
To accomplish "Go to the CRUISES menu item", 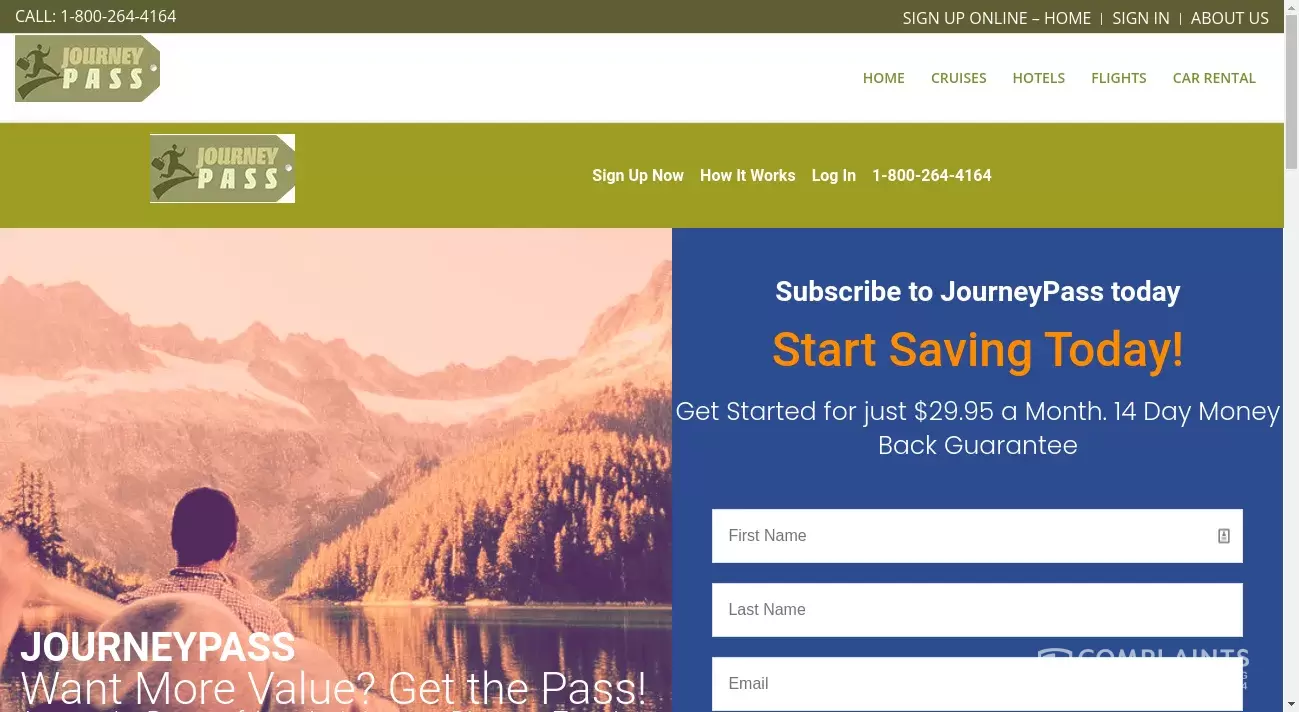I will 959,78.
